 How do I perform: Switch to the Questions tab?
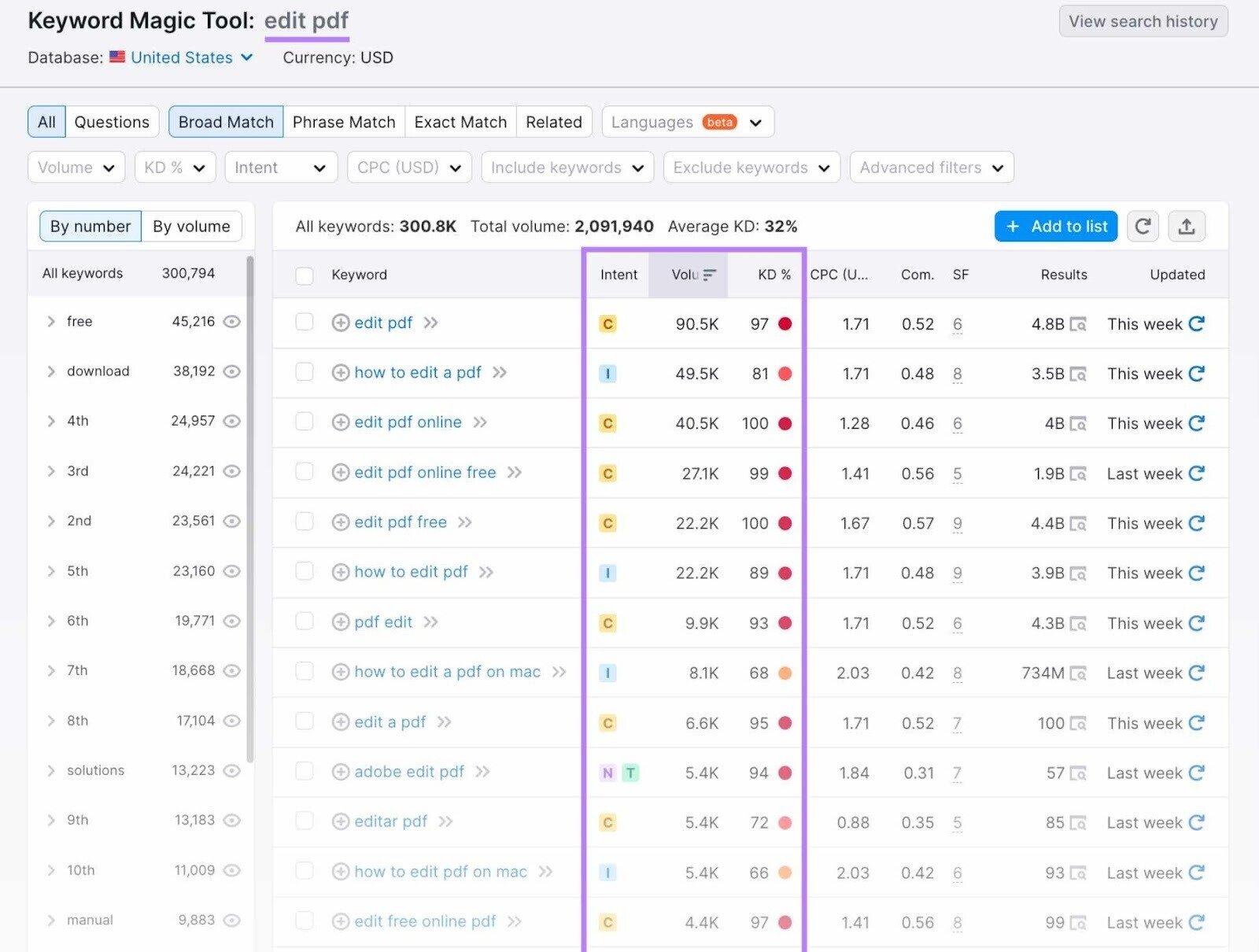coord(112,122)
